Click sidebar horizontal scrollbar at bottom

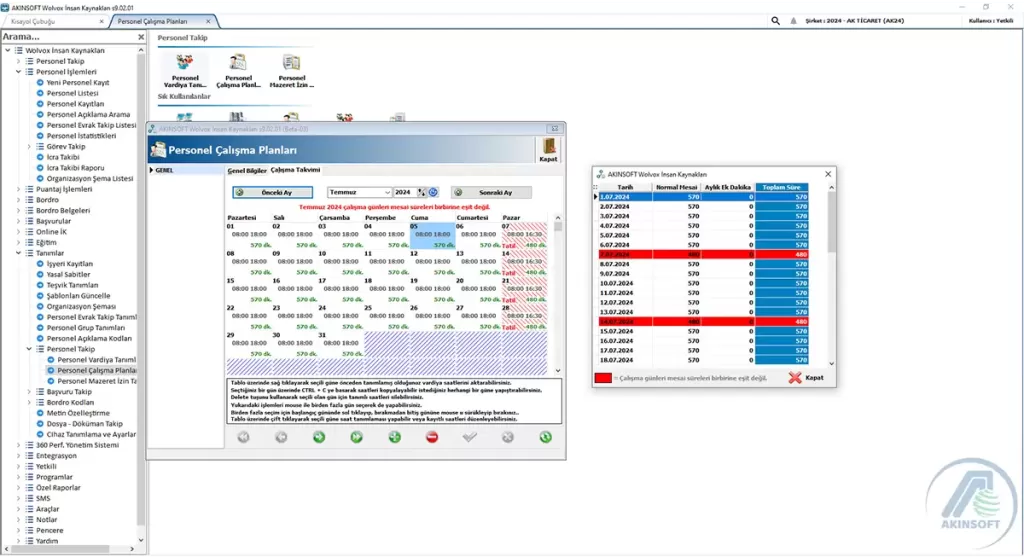click(x=69, y=549)
